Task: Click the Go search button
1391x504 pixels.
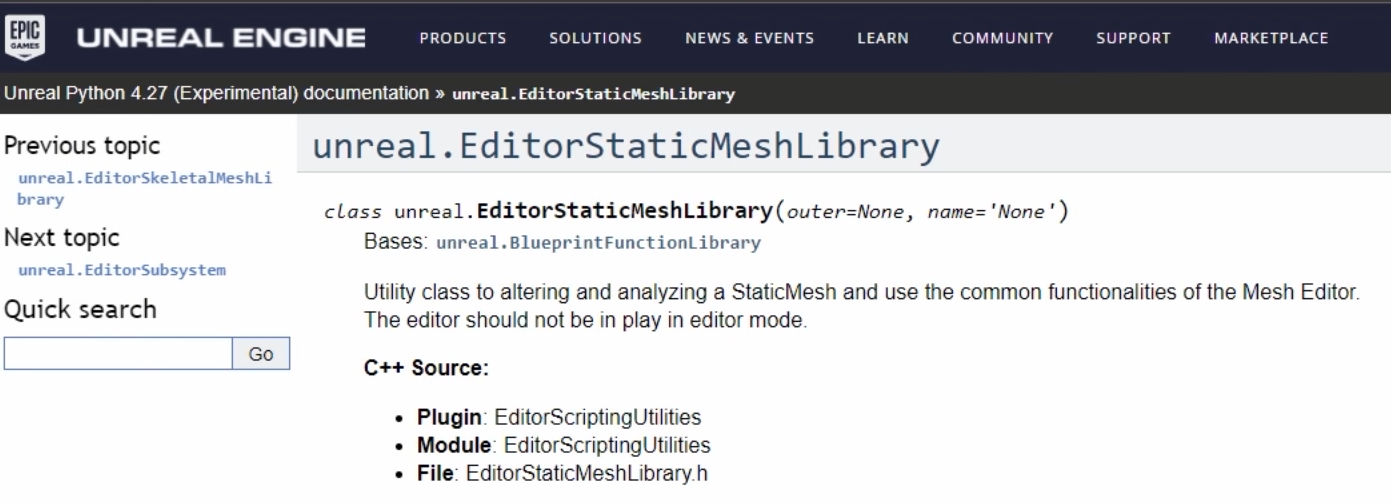Action: [x=261, y=354]
